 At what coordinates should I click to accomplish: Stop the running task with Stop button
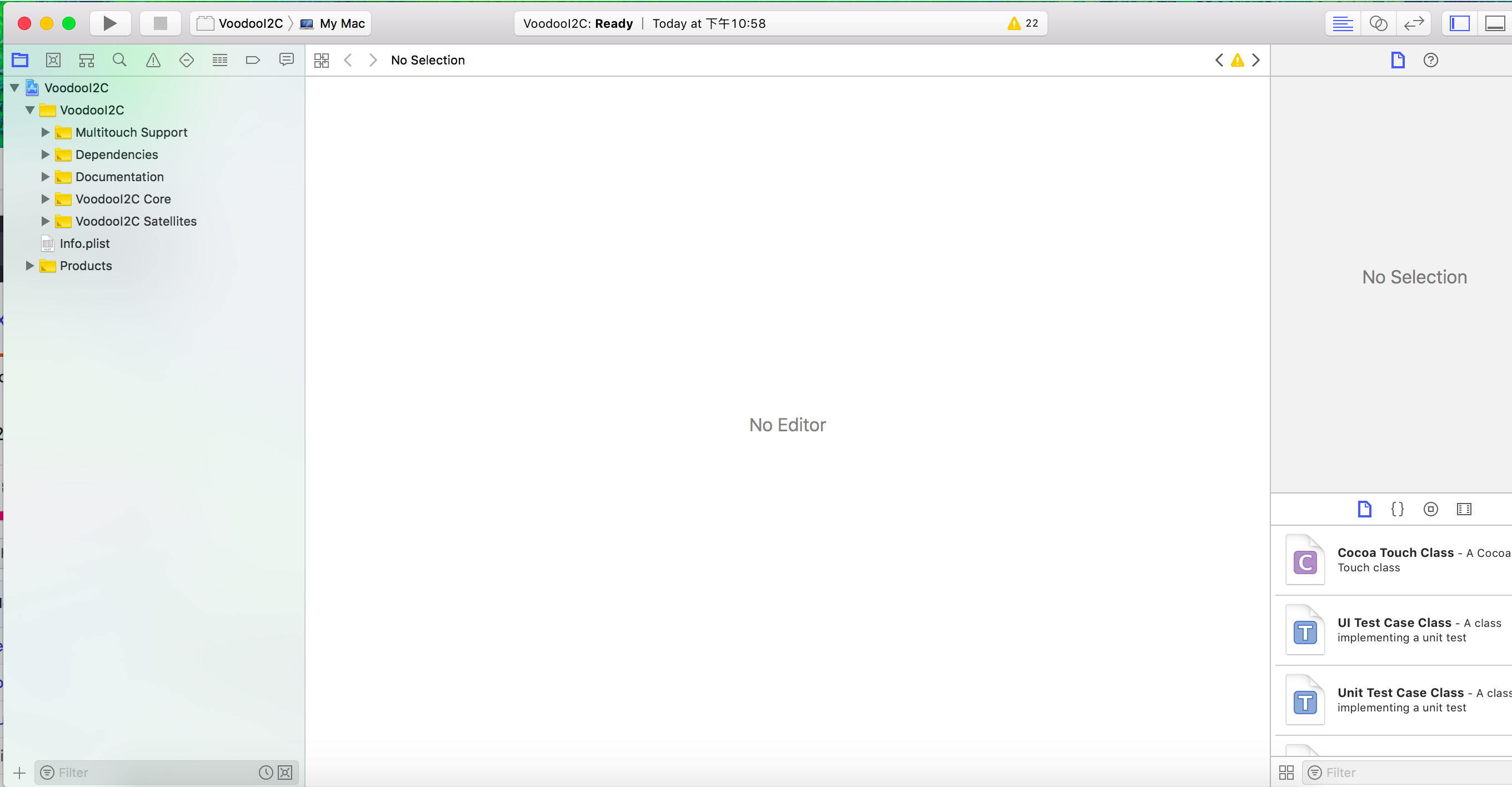tap(160, 23)
